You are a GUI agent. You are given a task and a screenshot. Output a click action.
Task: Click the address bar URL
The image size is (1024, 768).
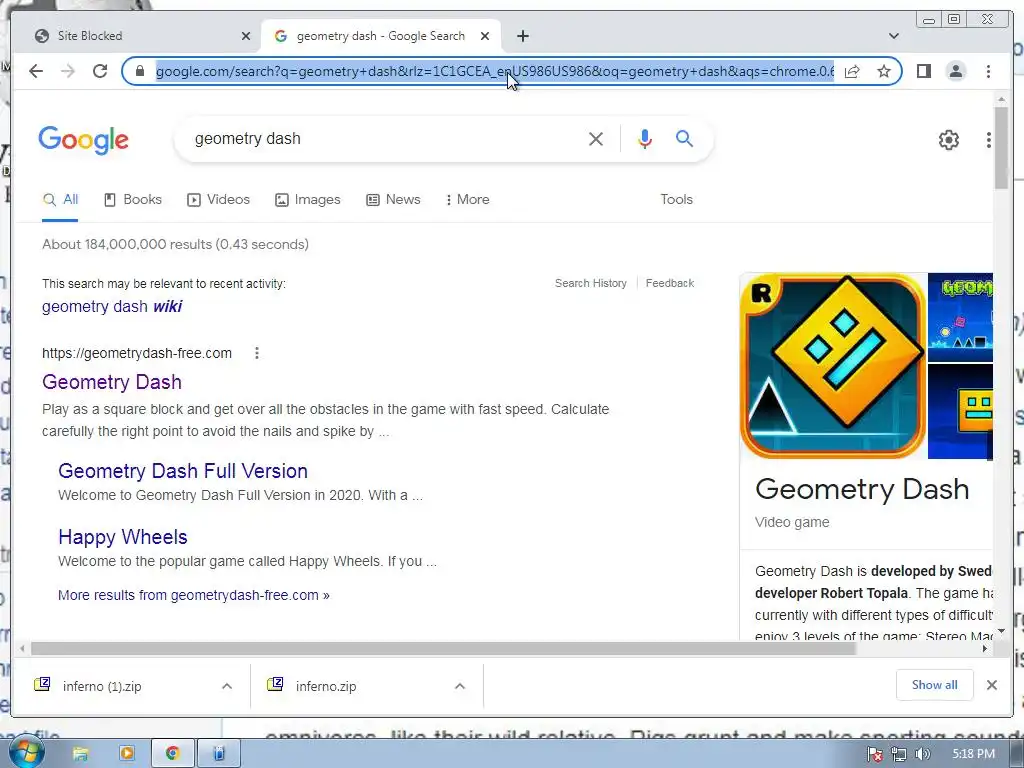[x=495, y=71]
